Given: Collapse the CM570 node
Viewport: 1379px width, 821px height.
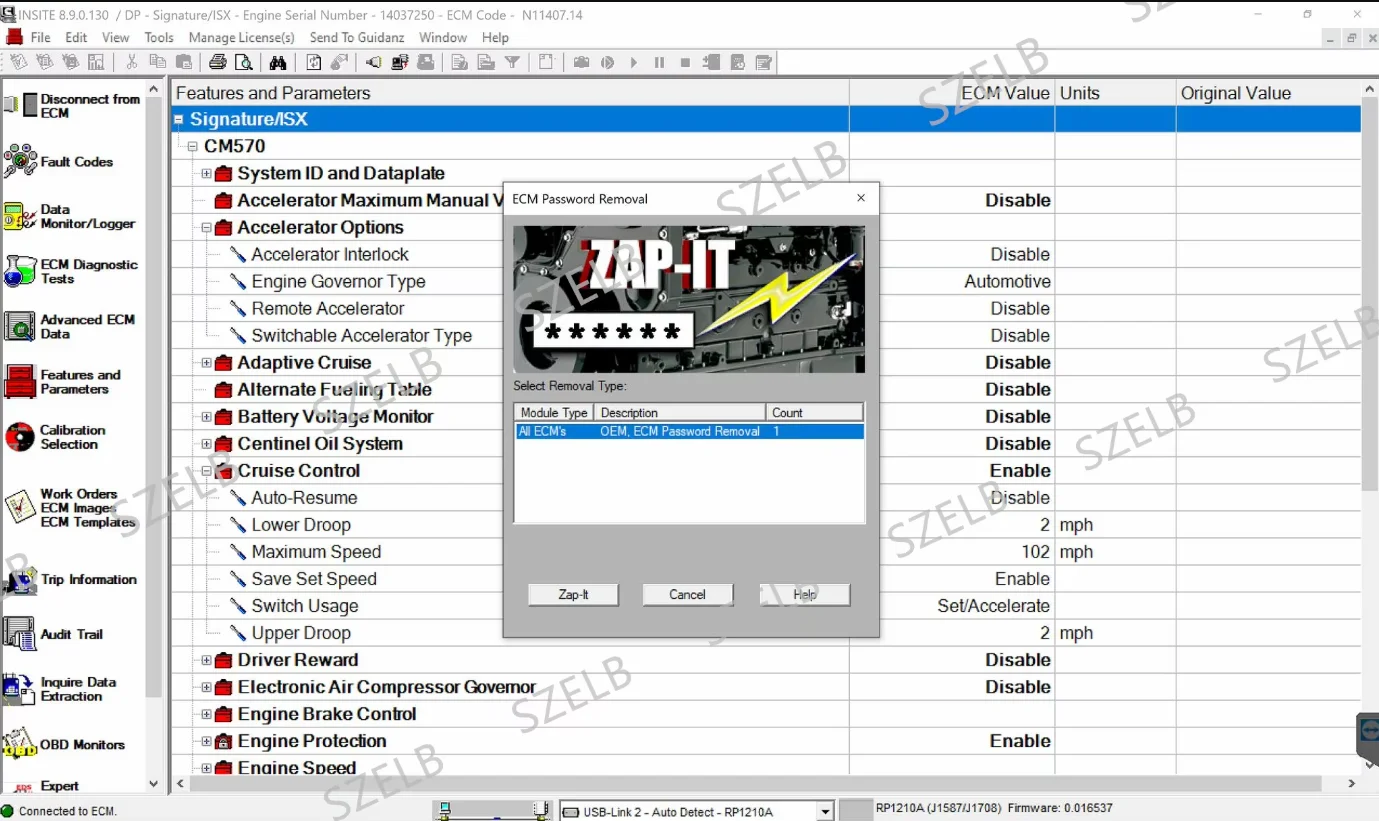Looking at the screenshot, I should pyautogui.click(x=193, y=146).
